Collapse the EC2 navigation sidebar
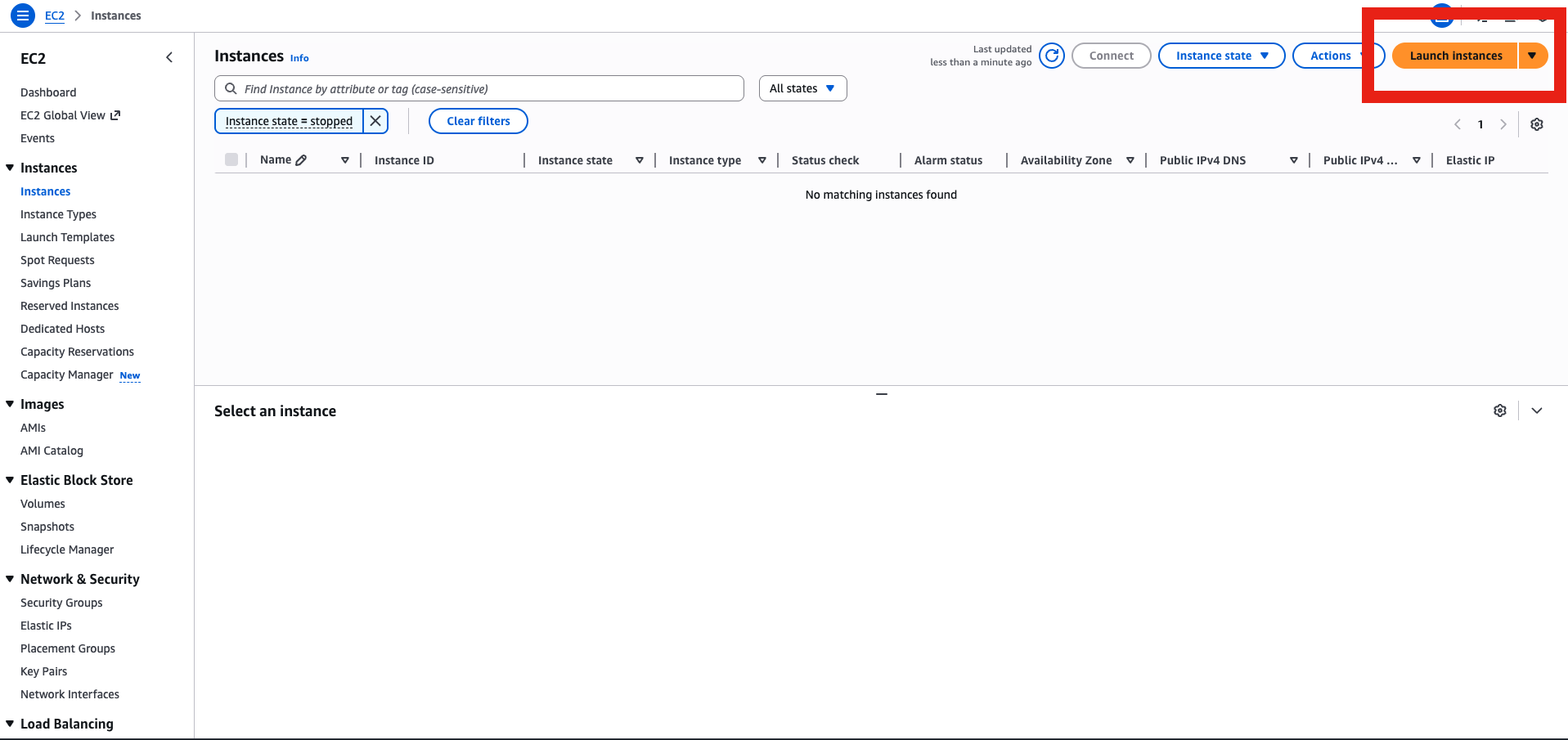The image size is (1568, 740). (x=169, y=57)
